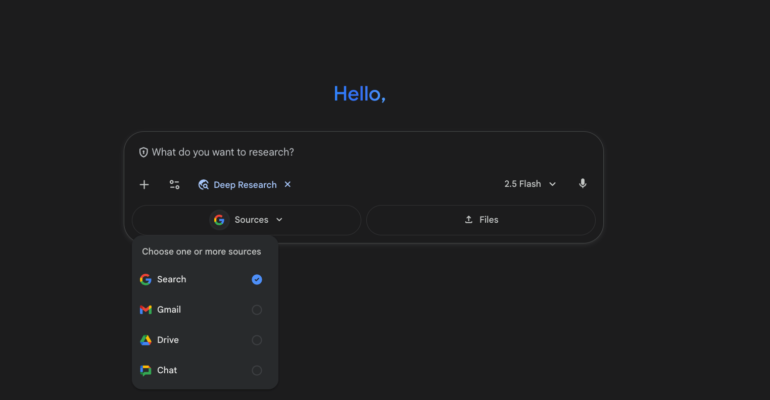
Task: Enable the Gmail source checkbox
Action: tap(257, 310)
